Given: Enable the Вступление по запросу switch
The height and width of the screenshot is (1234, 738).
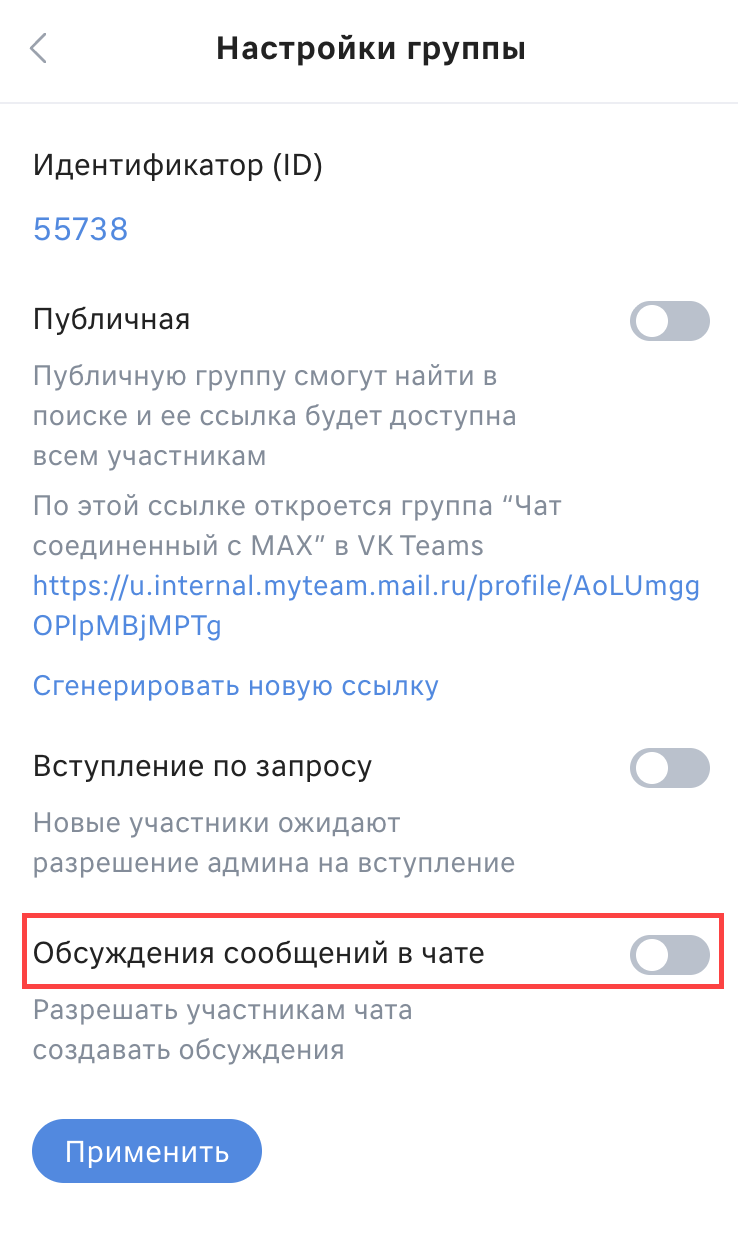Looking at the screenshot, I should pyautogui.click(x=669, y=769).
